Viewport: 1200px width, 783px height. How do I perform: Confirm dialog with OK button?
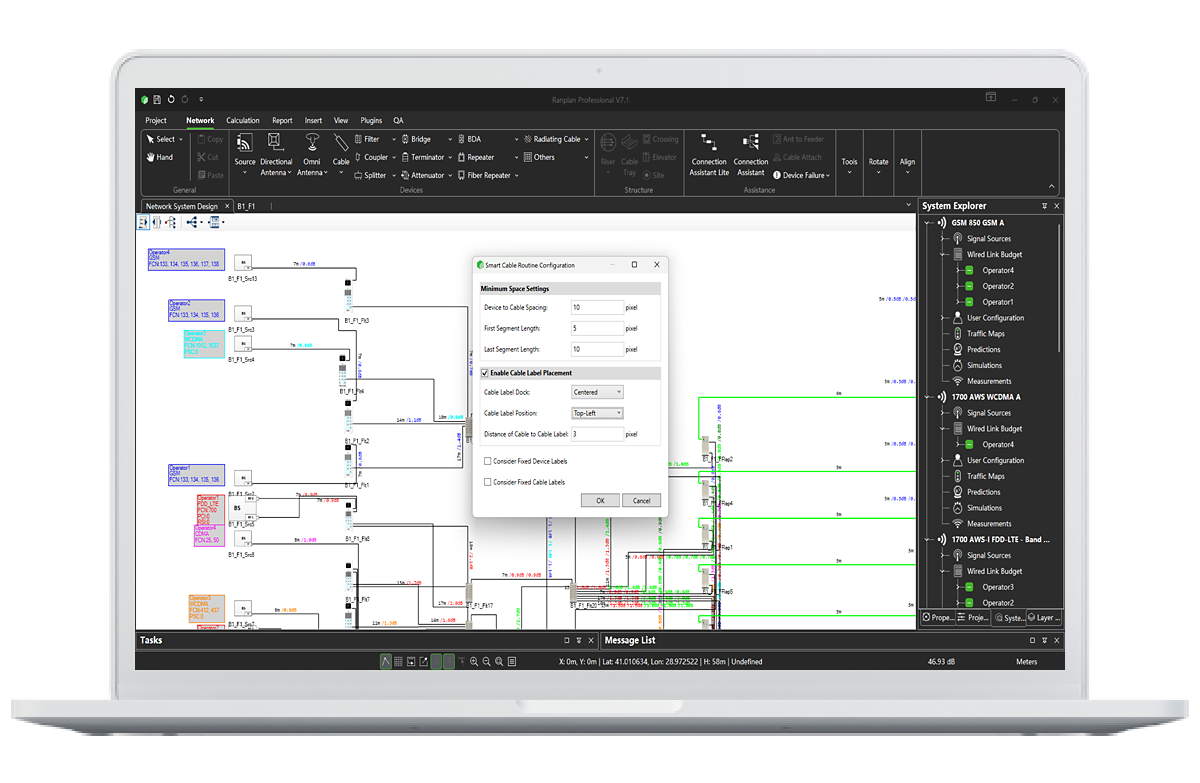point(600,500)
